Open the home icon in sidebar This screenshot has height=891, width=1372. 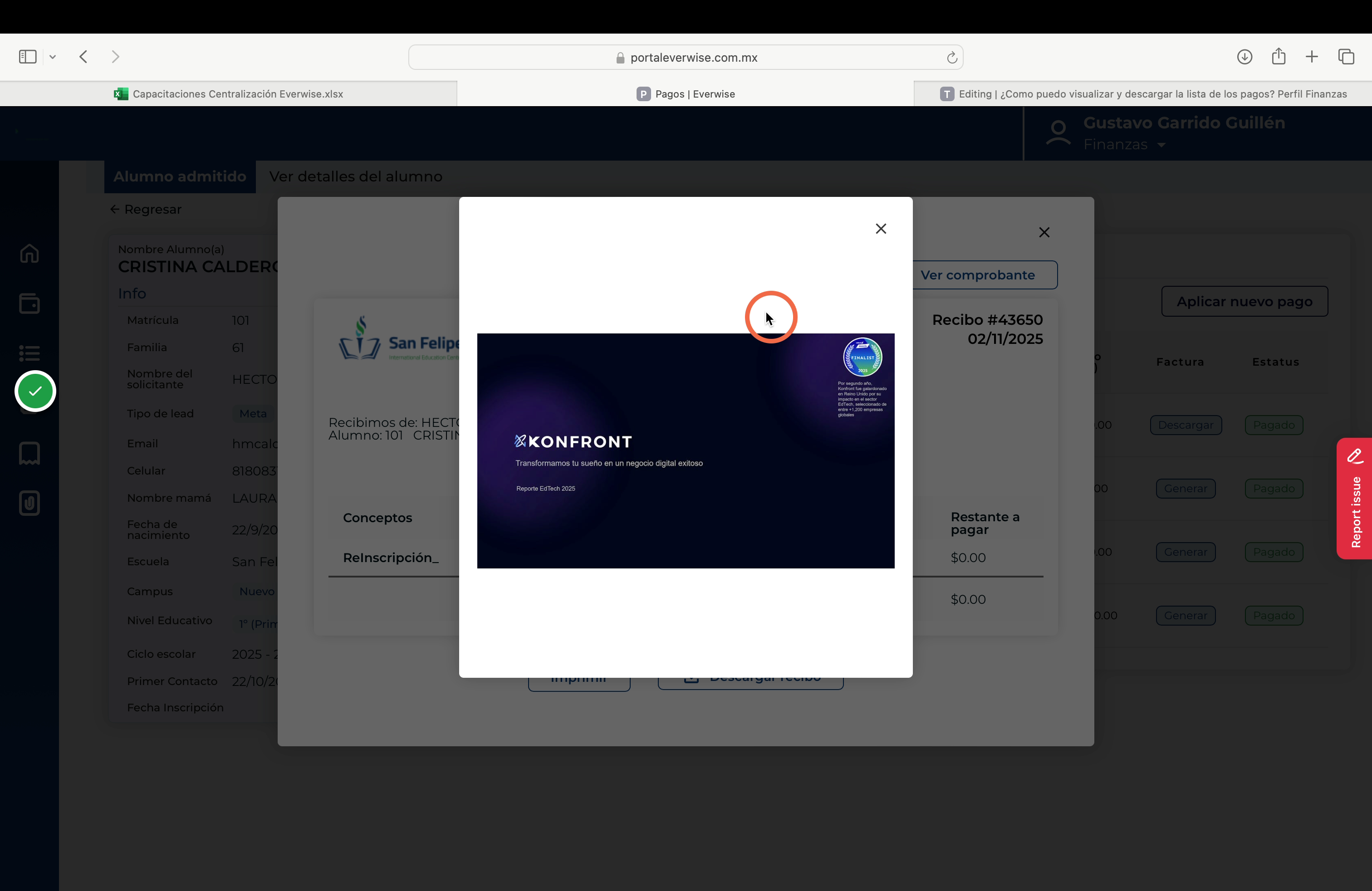point(29,254)
